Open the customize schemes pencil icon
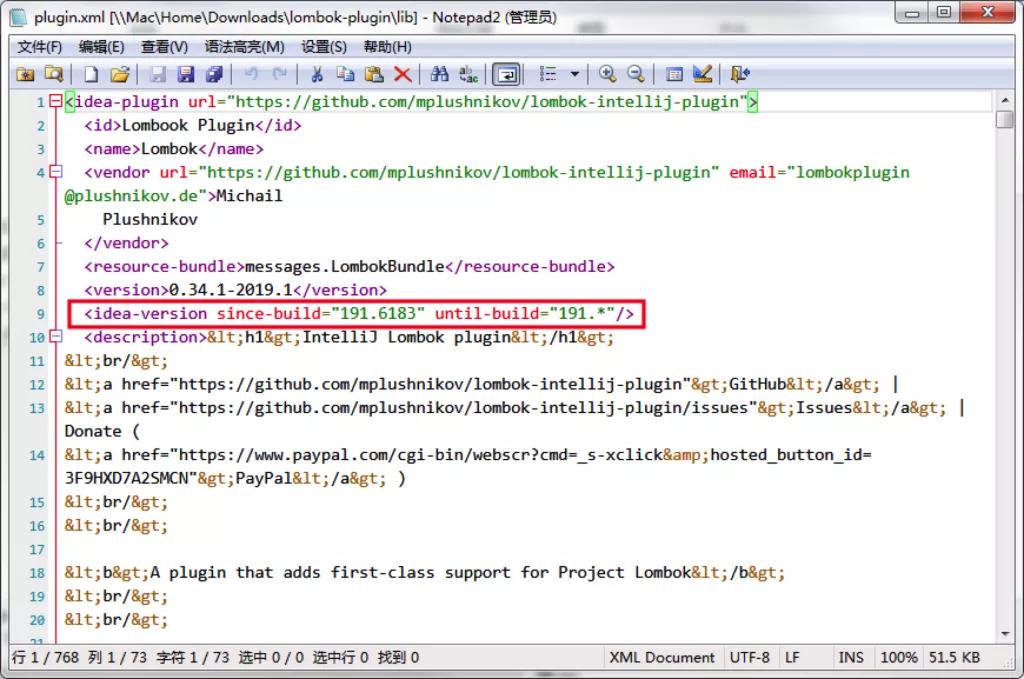The image size is (1024, 679). click(703, 74)
